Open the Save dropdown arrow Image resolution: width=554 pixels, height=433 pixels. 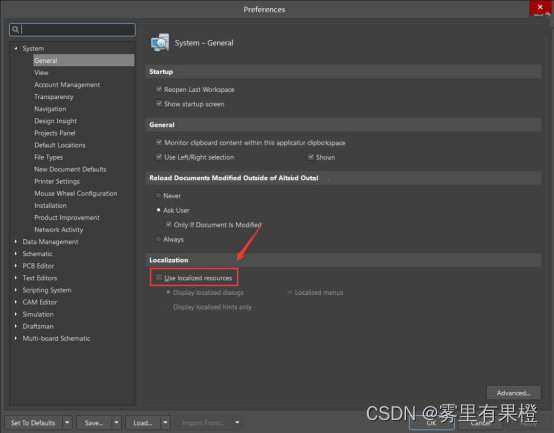(x=117, y=422)
